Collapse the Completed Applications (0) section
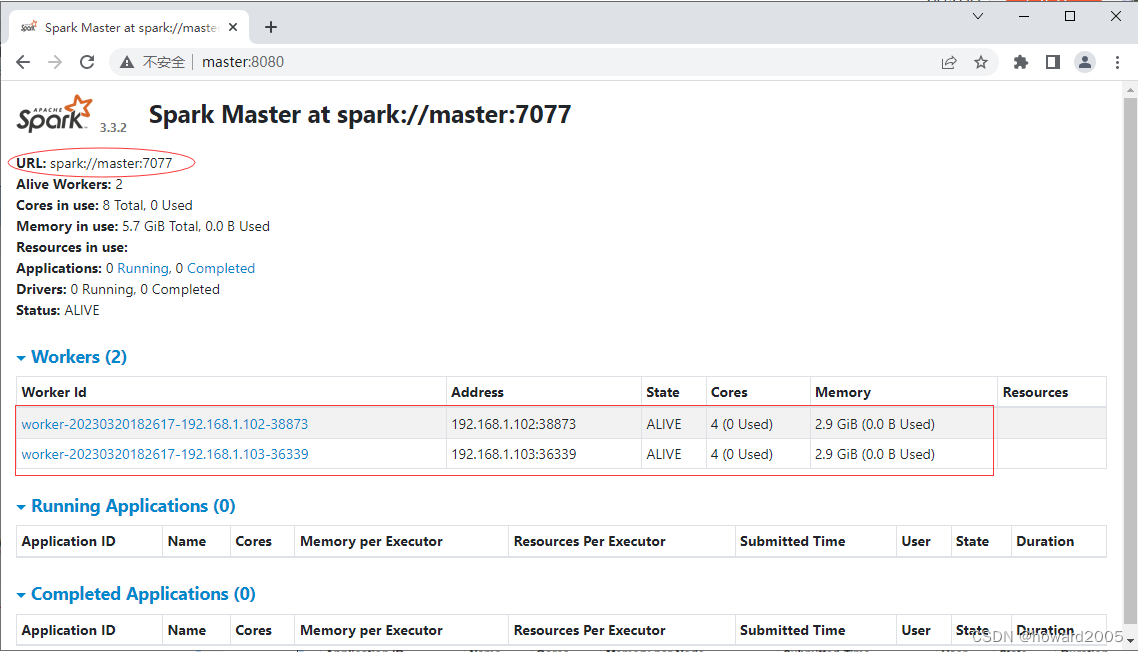This screenshot has width=1138, height=652. pos(136,594)
